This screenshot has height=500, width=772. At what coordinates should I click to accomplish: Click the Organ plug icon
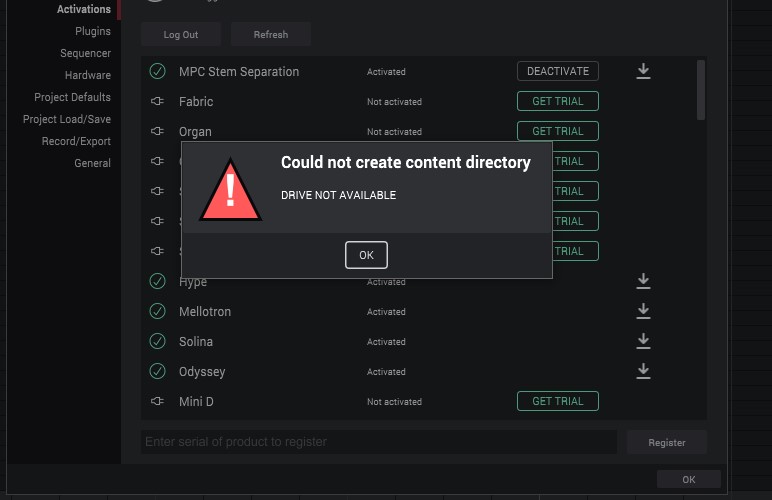pos(158,131)
